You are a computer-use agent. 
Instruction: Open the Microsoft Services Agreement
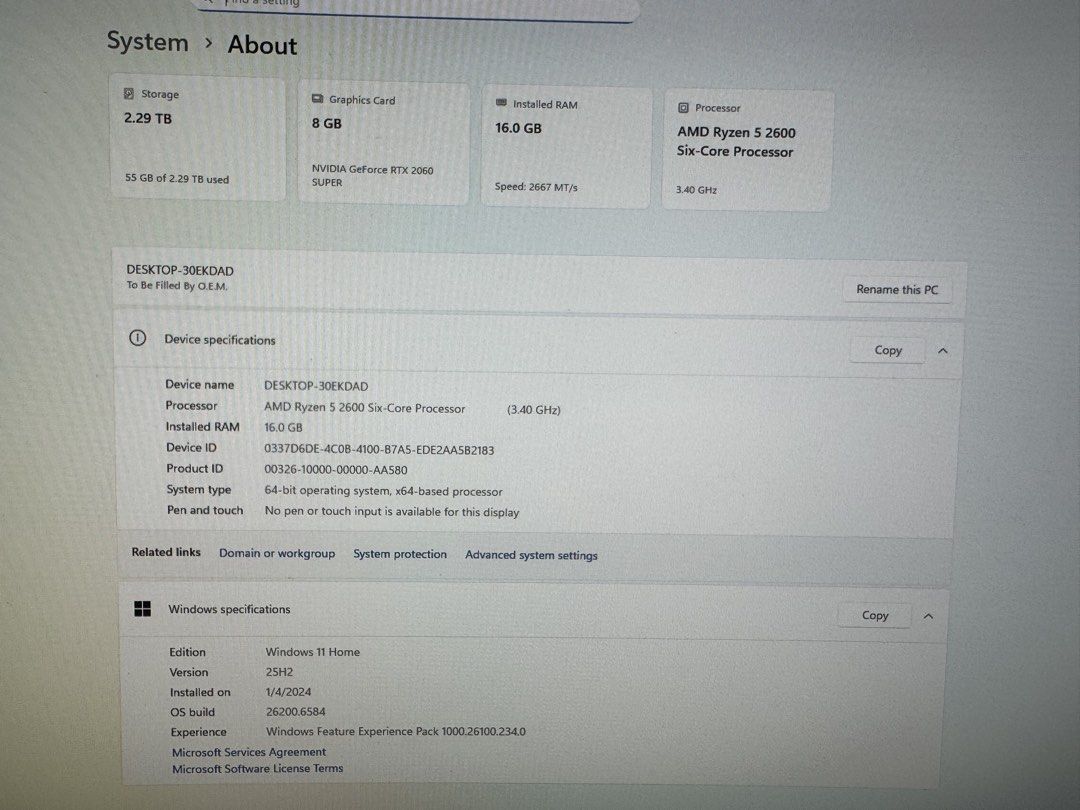(x=248, y=751)
